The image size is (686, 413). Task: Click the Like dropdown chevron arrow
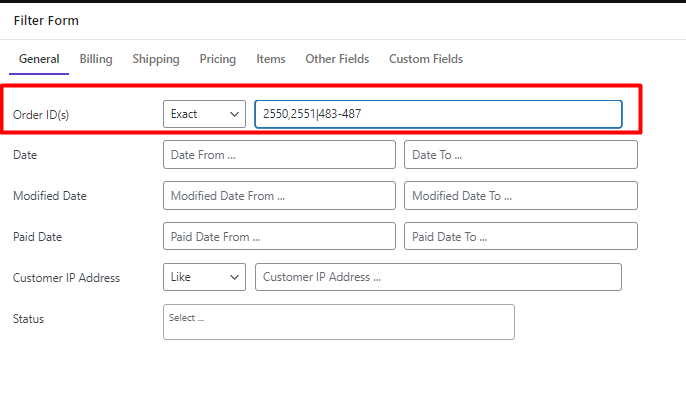pos(234,277)
